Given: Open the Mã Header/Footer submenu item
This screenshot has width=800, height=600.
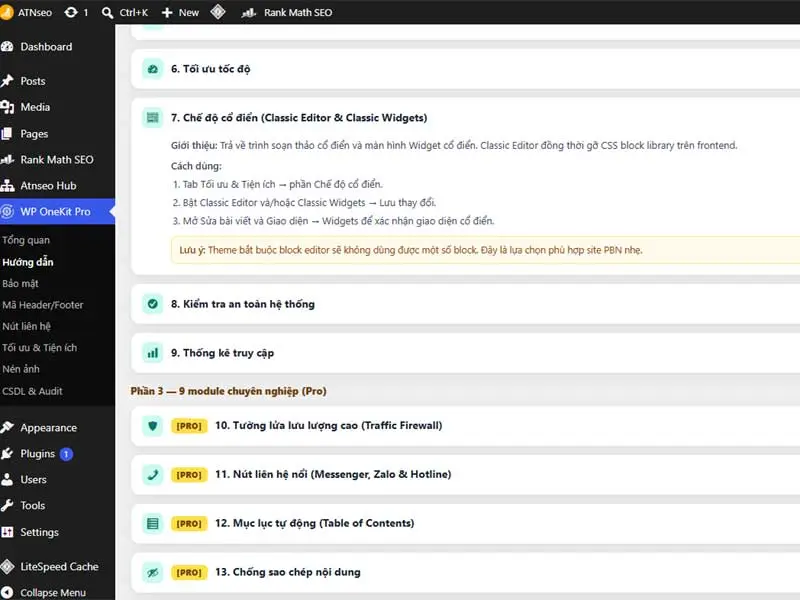Looking at the screenshot, I should [43, 305].
